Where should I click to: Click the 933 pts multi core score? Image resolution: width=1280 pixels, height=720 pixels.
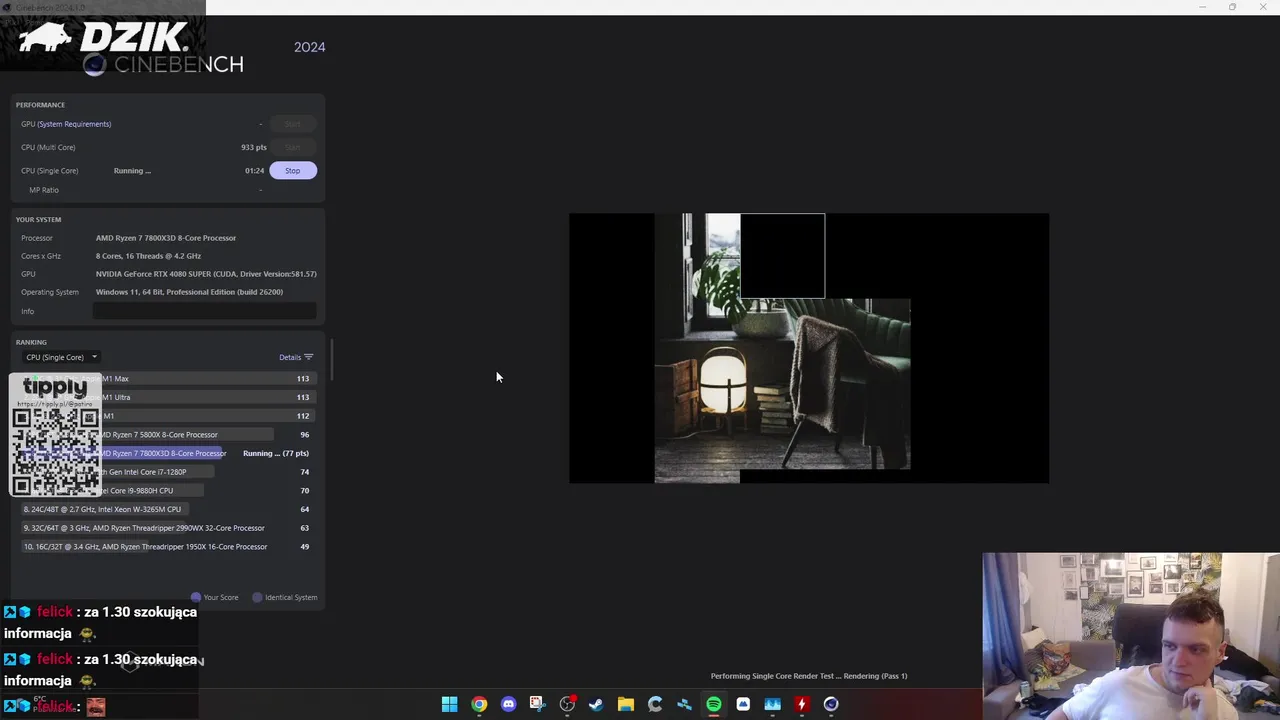coord(254,147)
